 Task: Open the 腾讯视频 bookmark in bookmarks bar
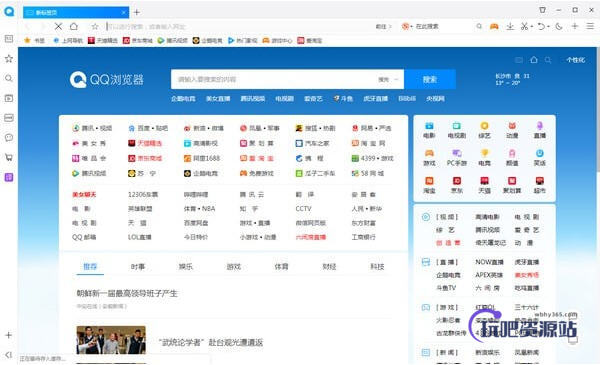[x=173, y=40]
